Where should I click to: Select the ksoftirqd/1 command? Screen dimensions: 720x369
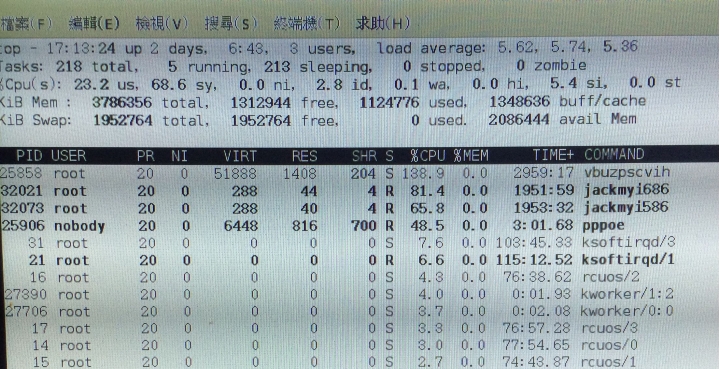click(628, 260)
